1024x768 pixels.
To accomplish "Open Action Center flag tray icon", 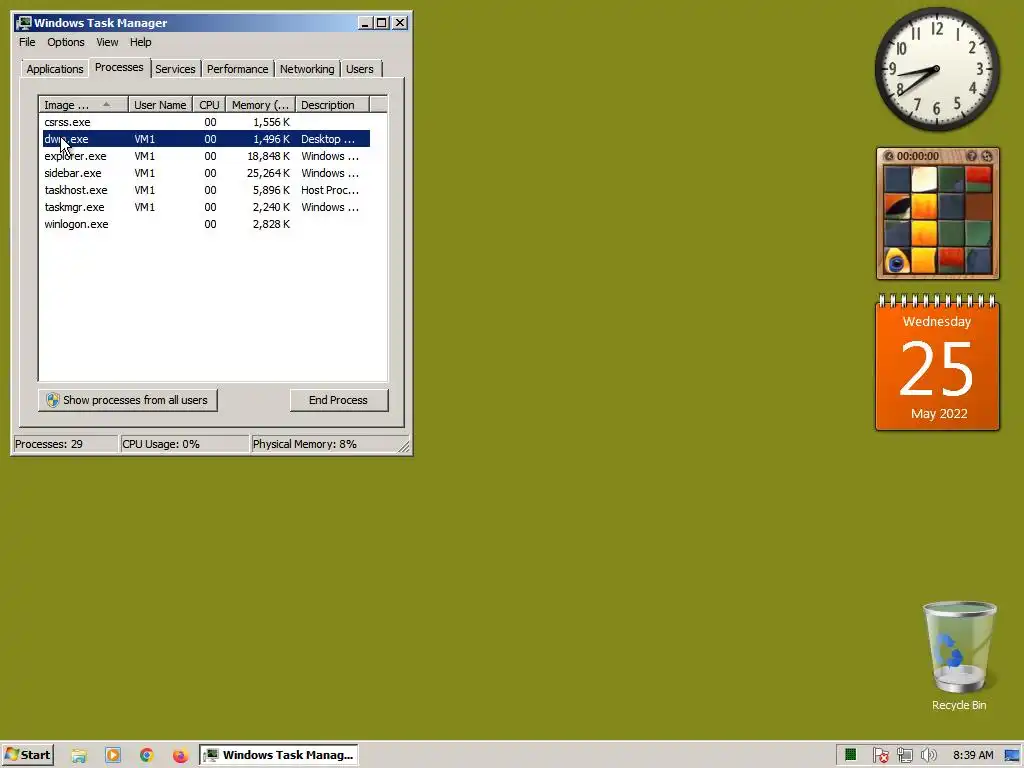I will pos(880,756).
